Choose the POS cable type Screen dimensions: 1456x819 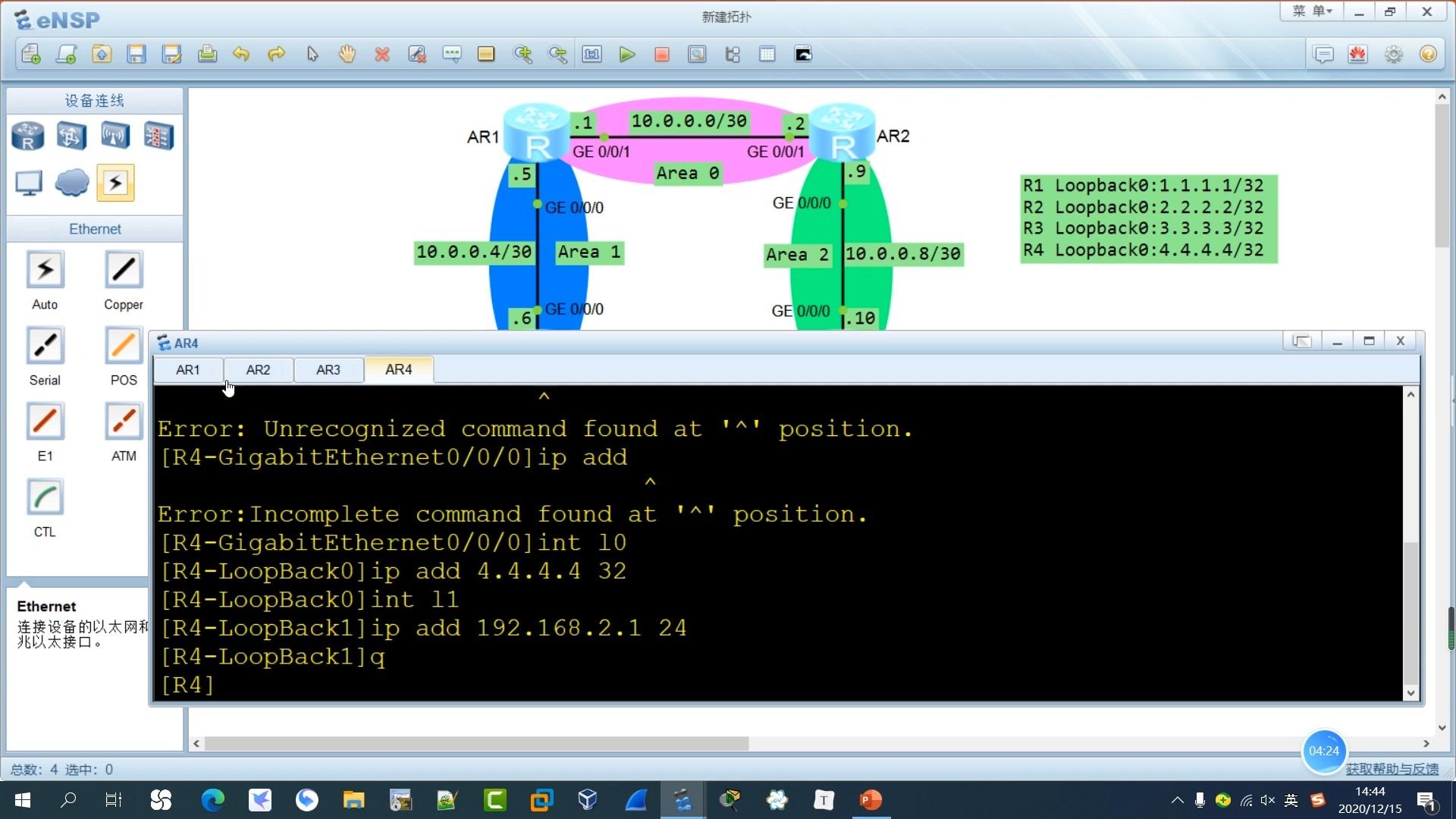[124, 346]
